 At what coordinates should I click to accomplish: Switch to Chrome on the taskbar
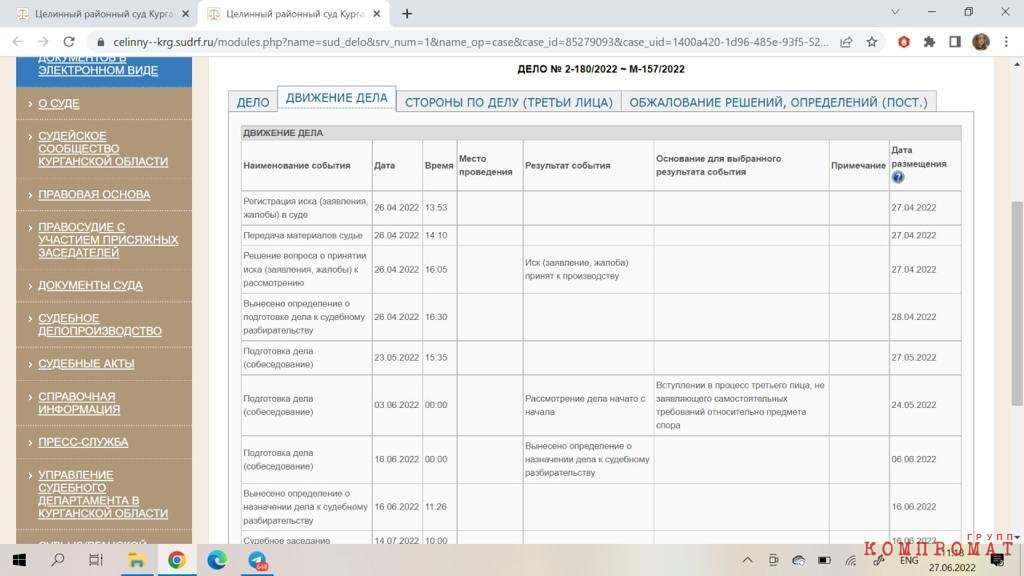tap(176, 560)
